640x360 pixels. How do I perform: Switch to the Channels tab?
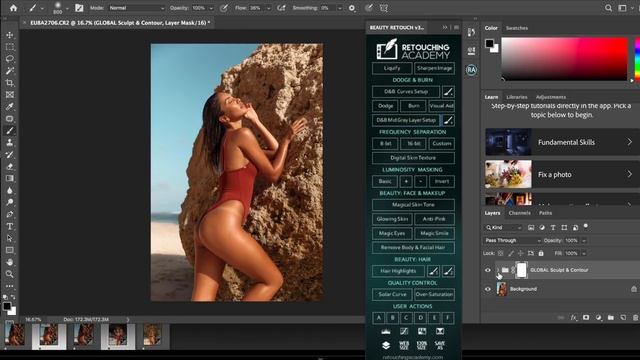click(x=520, y=213)
